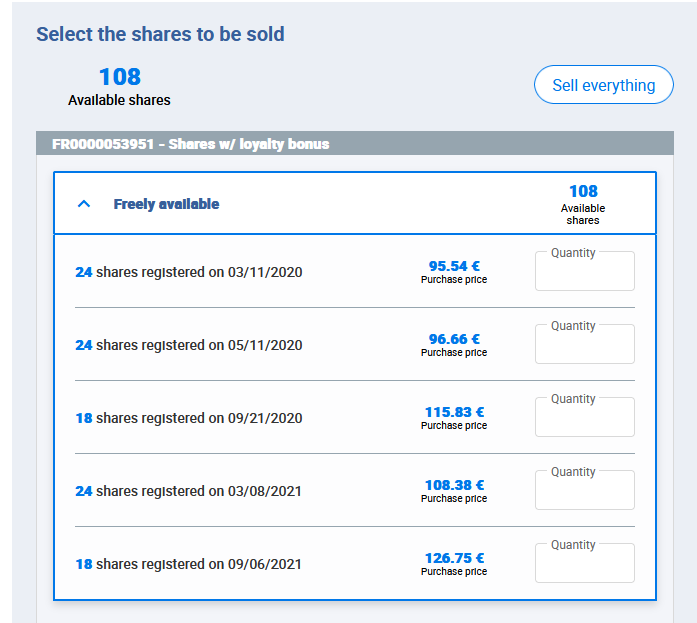Click the FR0000053951 loyalty bonus header bar
This screenshot has width=697, height=623.
[191, 144]
